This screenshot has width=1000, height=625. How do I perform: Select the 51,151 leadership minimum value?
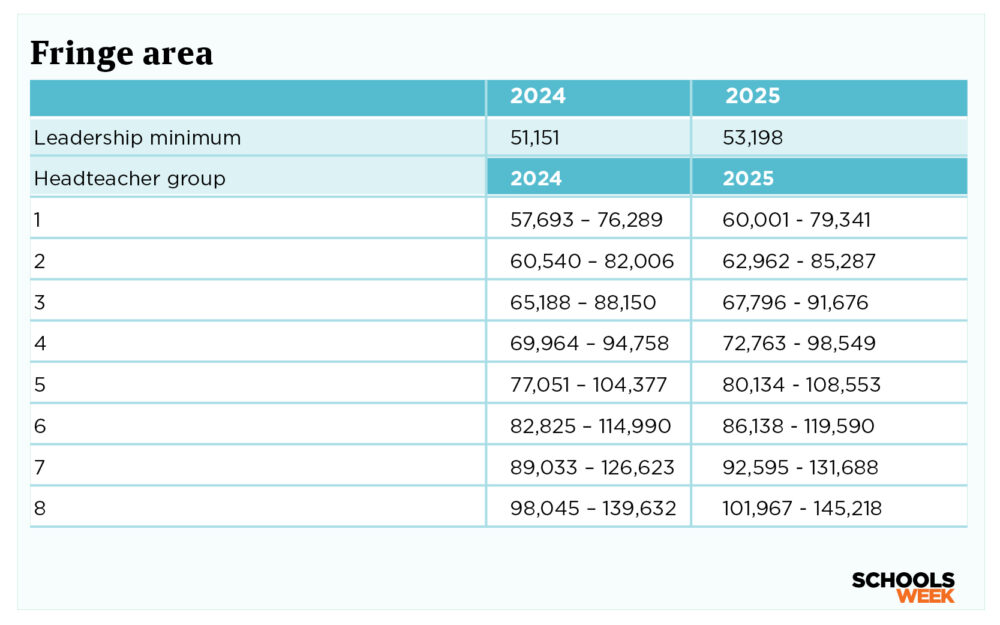(537, 138)
